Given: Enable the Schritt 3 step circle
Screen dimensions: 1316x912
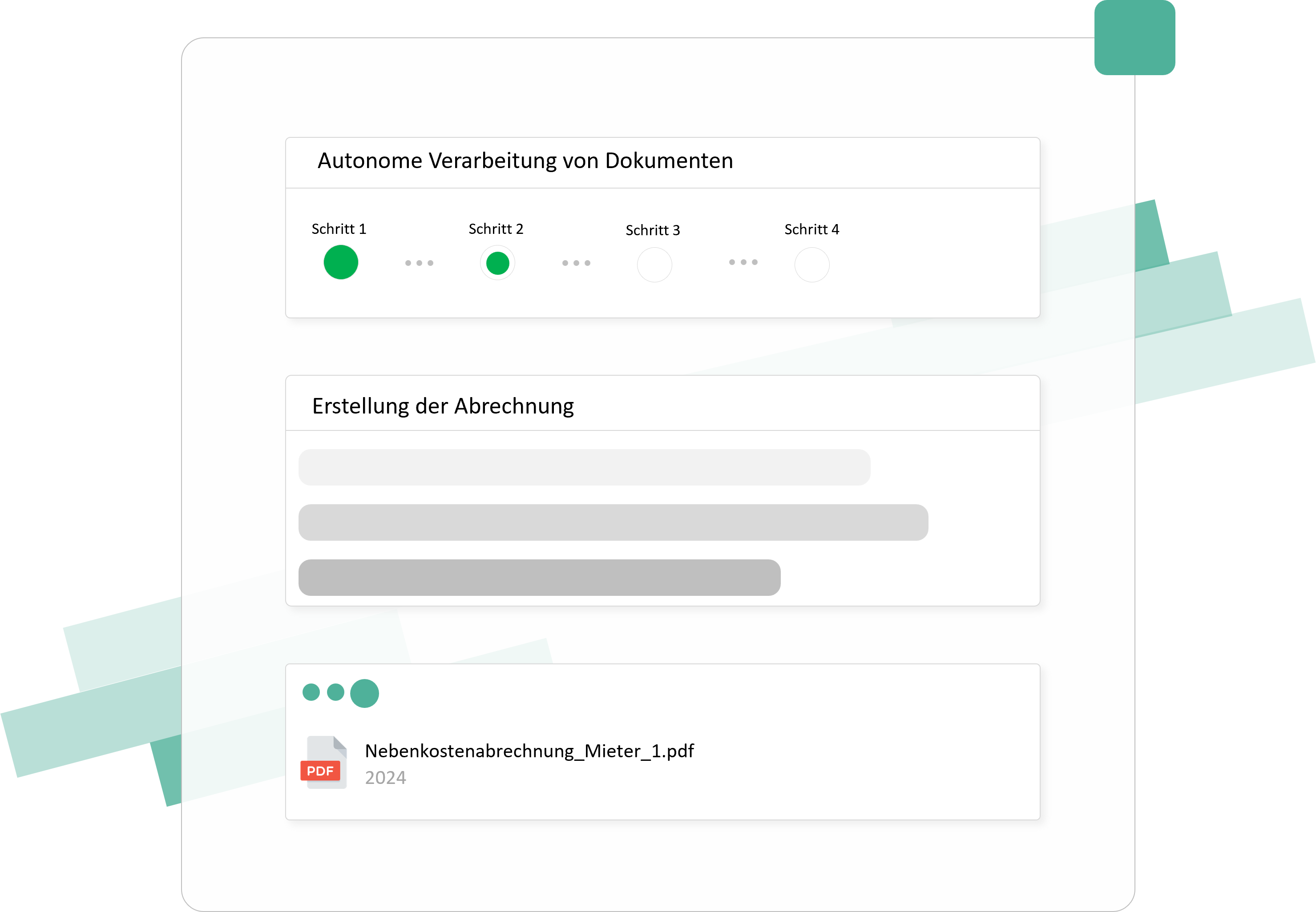Looking at the screenshot, I should 654,264.
